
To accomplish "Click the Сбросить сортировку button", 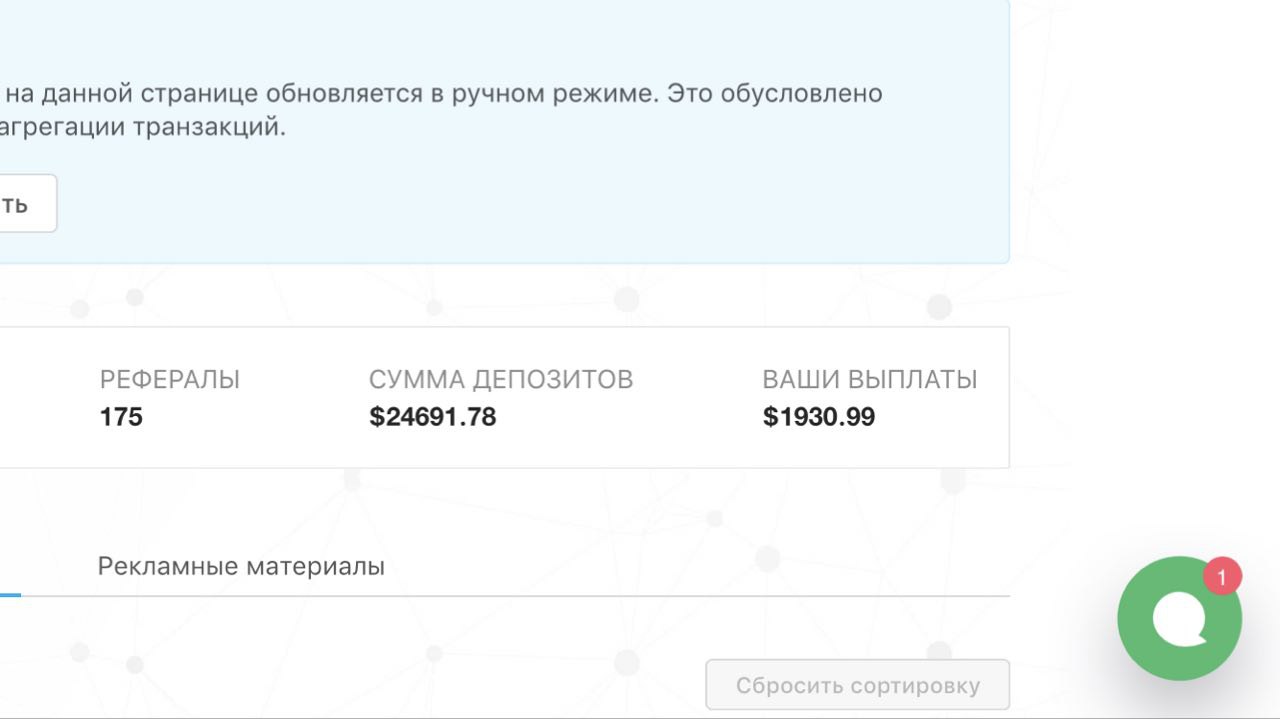I will click(857, 685).
